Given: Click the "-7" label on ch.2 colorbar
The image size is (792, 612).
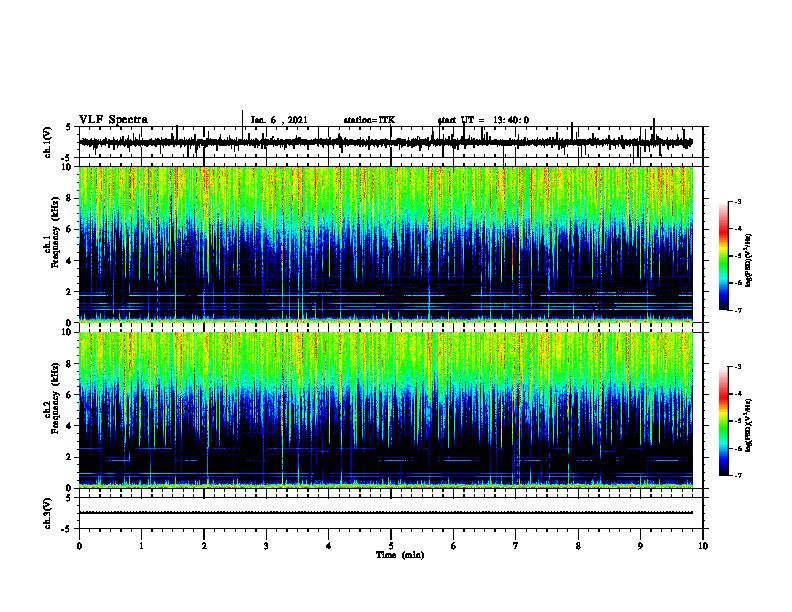Looking at the screenshot, I should (738, 476).
